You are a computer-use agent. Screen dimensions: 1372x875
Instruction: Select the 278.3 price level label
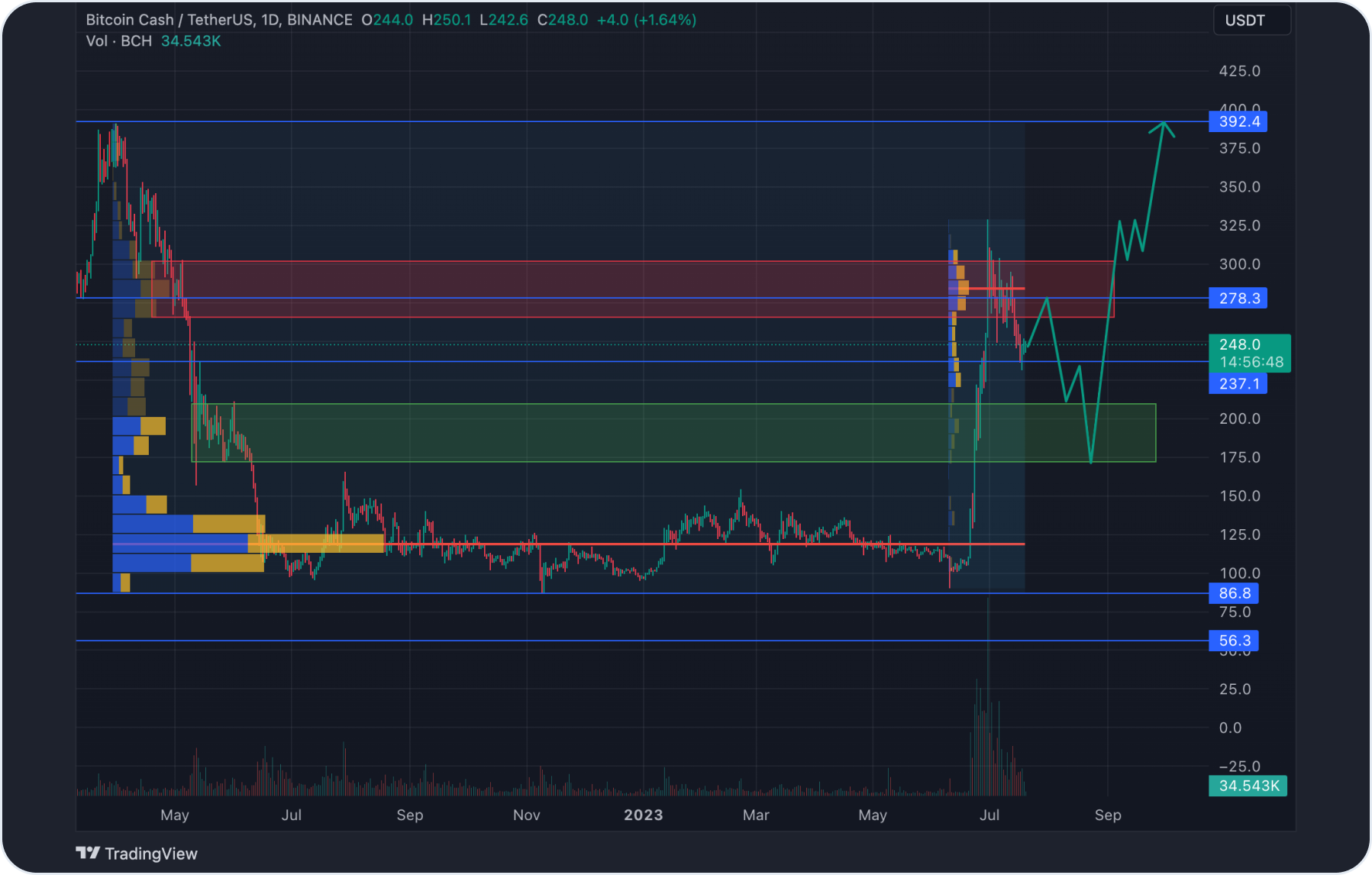[x=1238, y=299]
